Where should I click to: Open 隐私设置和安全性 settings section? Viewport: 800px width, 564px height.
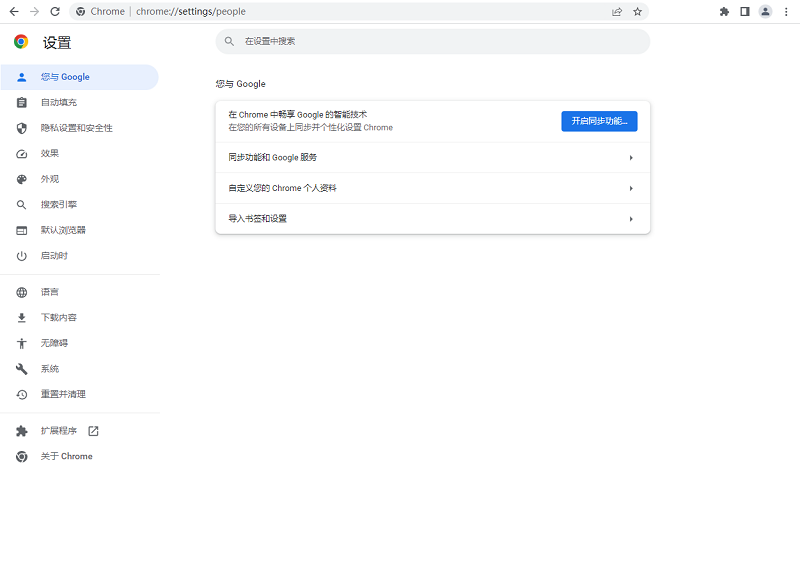(x=76, y=128)
